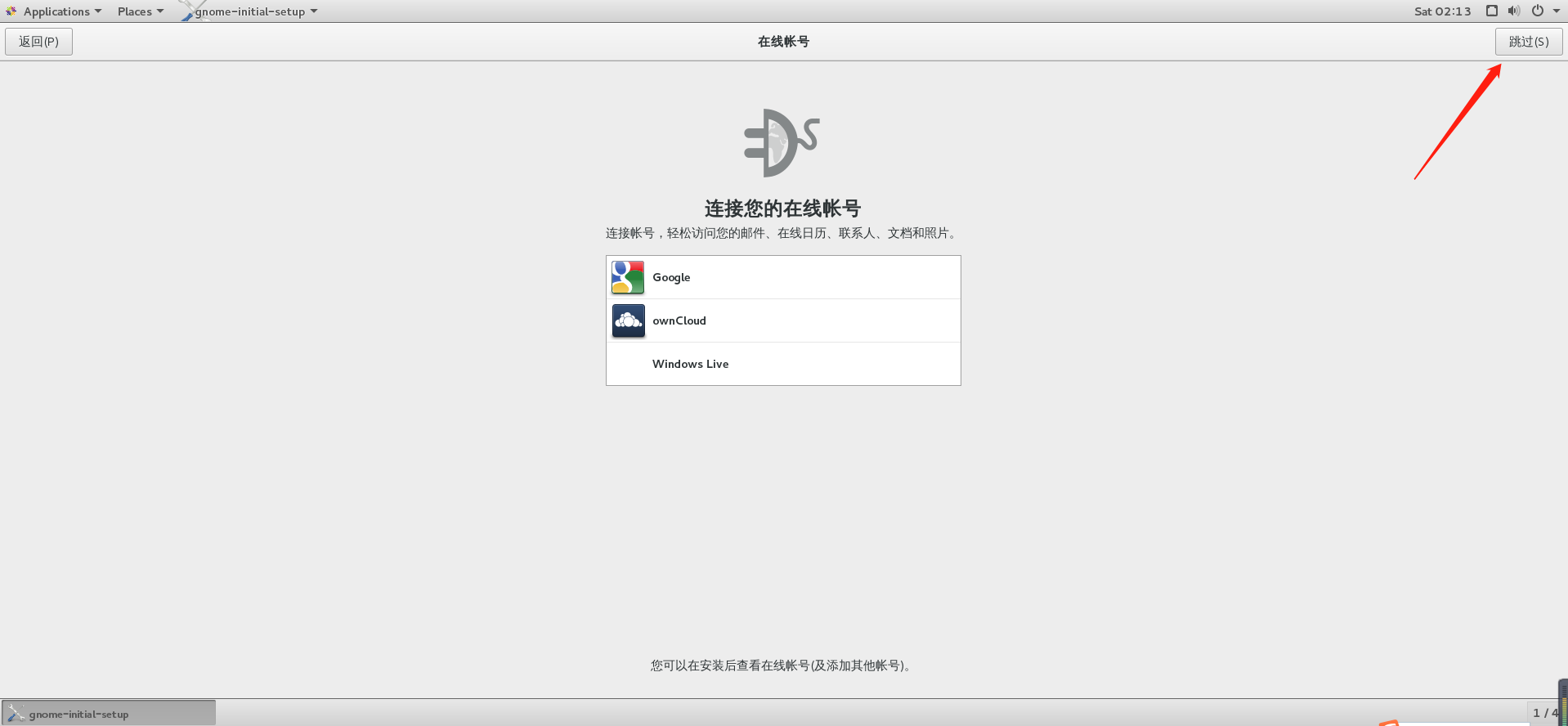
Task: Click the power icon in top bar
Action: click(1537, 11)
